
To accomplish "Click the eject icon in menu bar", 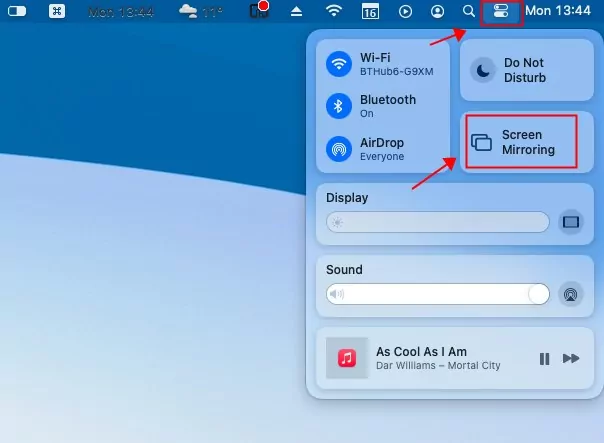I will point(296,12).
